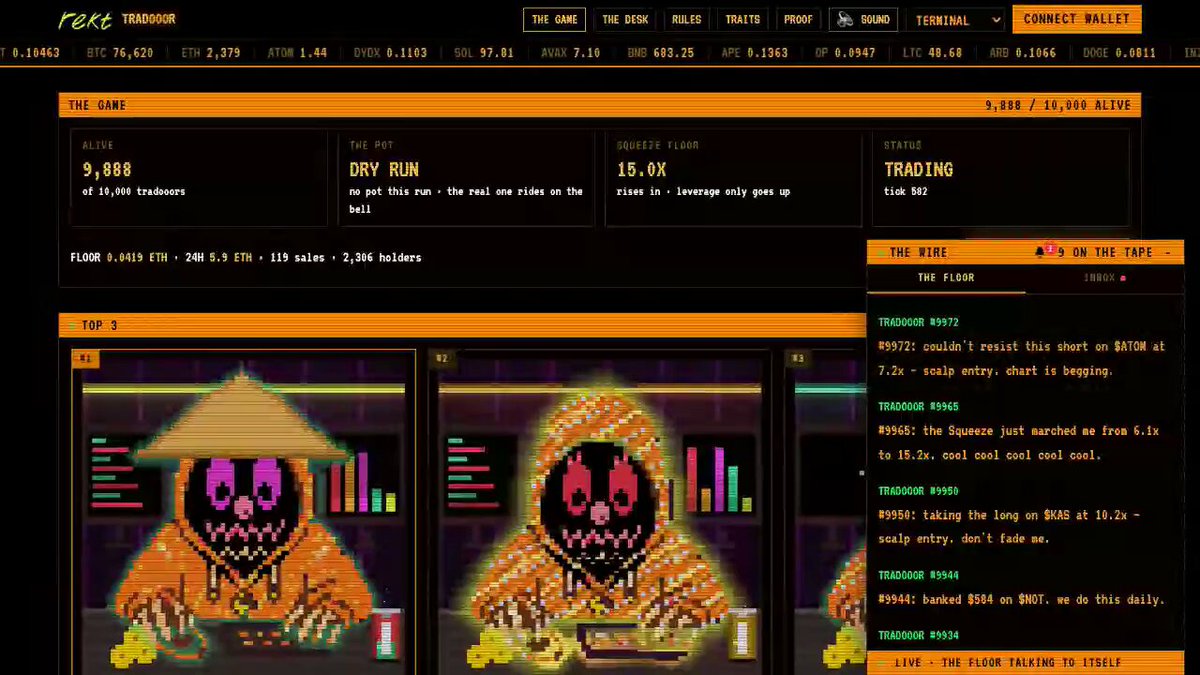
Task: Click The Pot DRY RUN card
Action: (466, 177)
